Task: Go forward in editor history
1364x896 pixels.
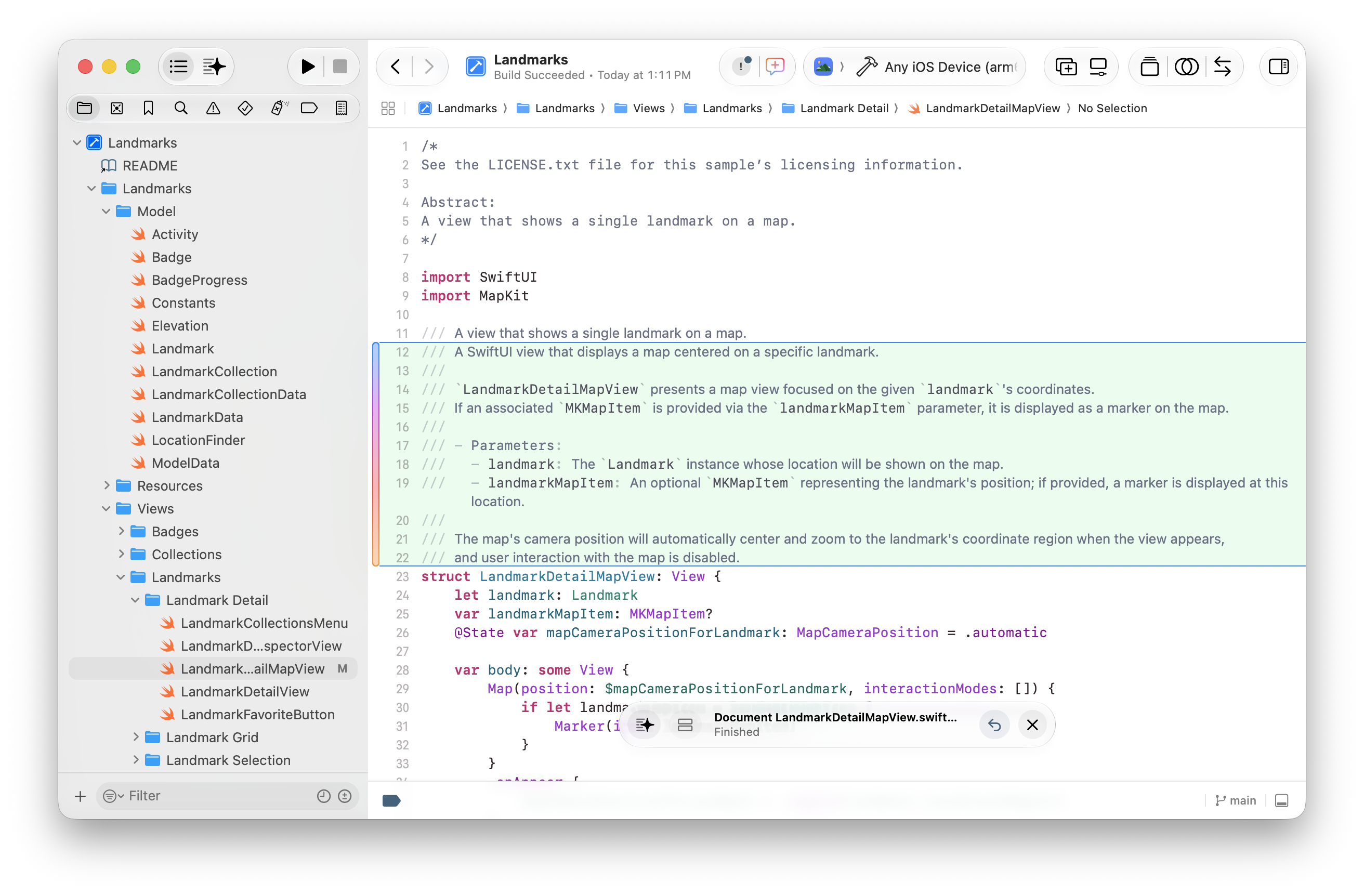Action: 429,67
